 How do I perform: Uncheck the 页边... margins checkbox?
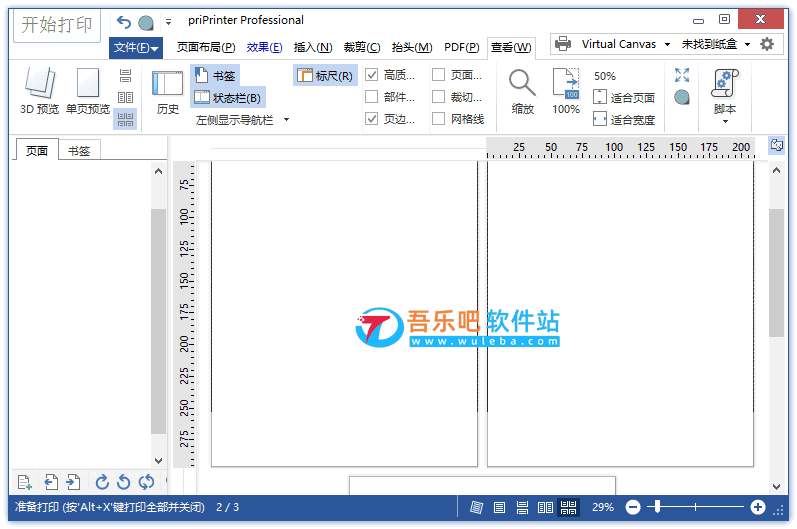click(372, 118)
